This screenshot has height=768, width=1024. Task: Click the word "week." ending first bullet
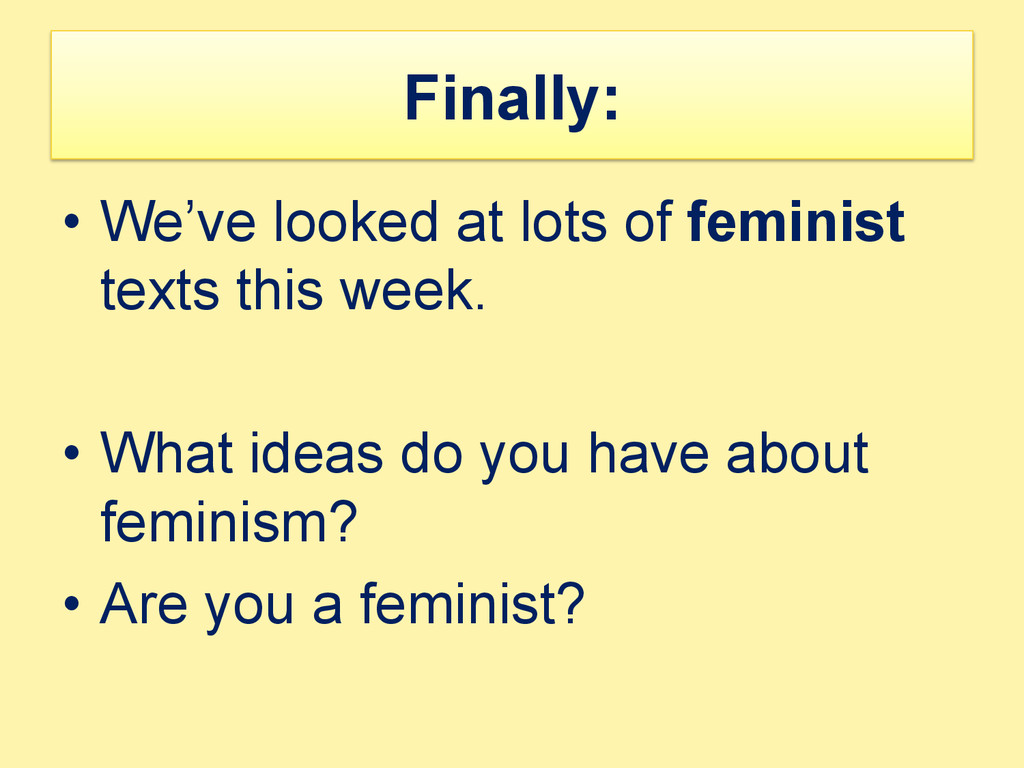pyautogui.click(x=413, y=290)
